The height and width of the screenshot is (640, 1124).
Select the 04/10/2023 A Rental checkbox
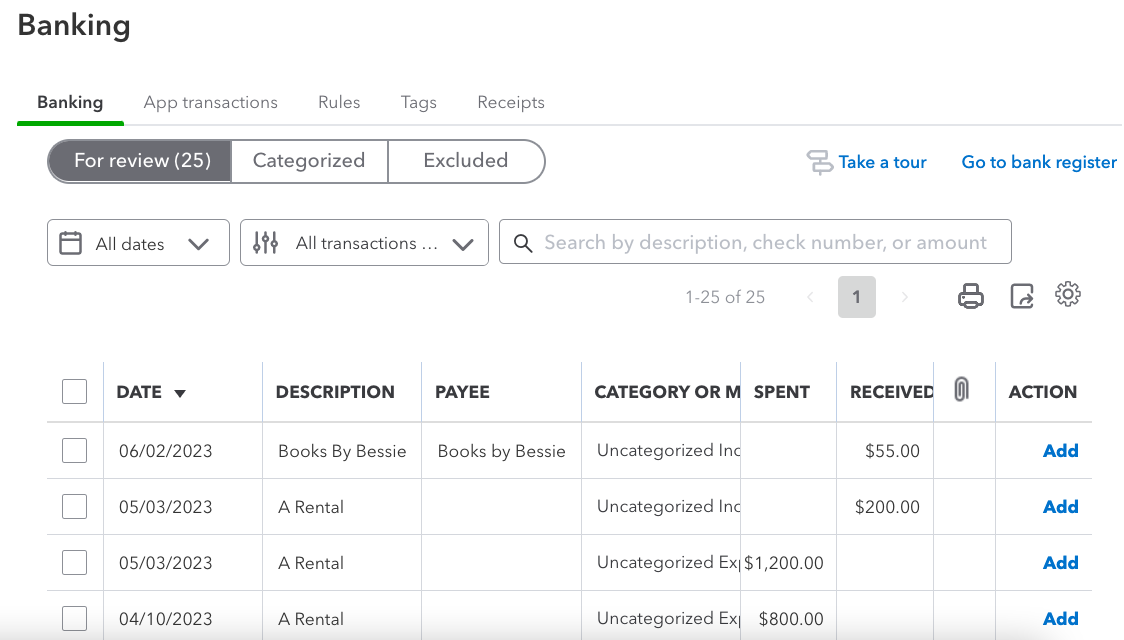[x=74, y=619]
